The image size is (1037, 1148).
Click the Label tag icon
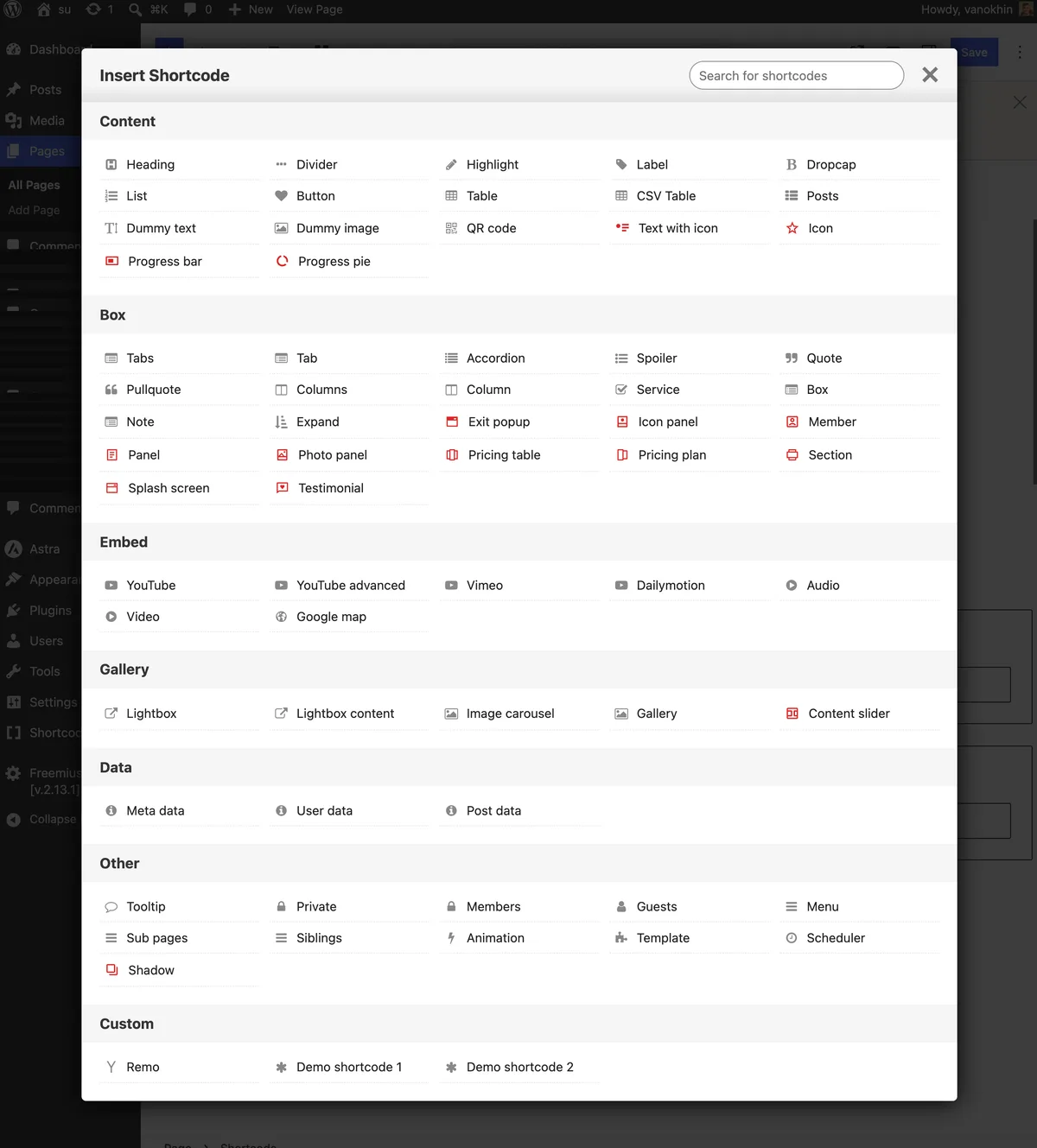pyautogui.click(x=621, y=164)
